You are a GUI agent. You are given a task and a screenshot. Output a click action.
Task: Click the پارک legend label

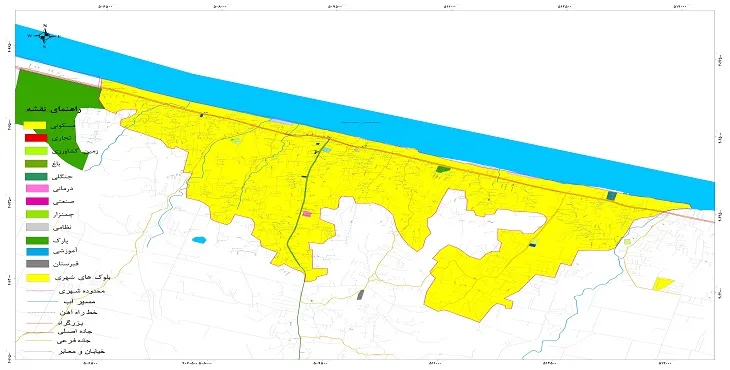[61, 241]
